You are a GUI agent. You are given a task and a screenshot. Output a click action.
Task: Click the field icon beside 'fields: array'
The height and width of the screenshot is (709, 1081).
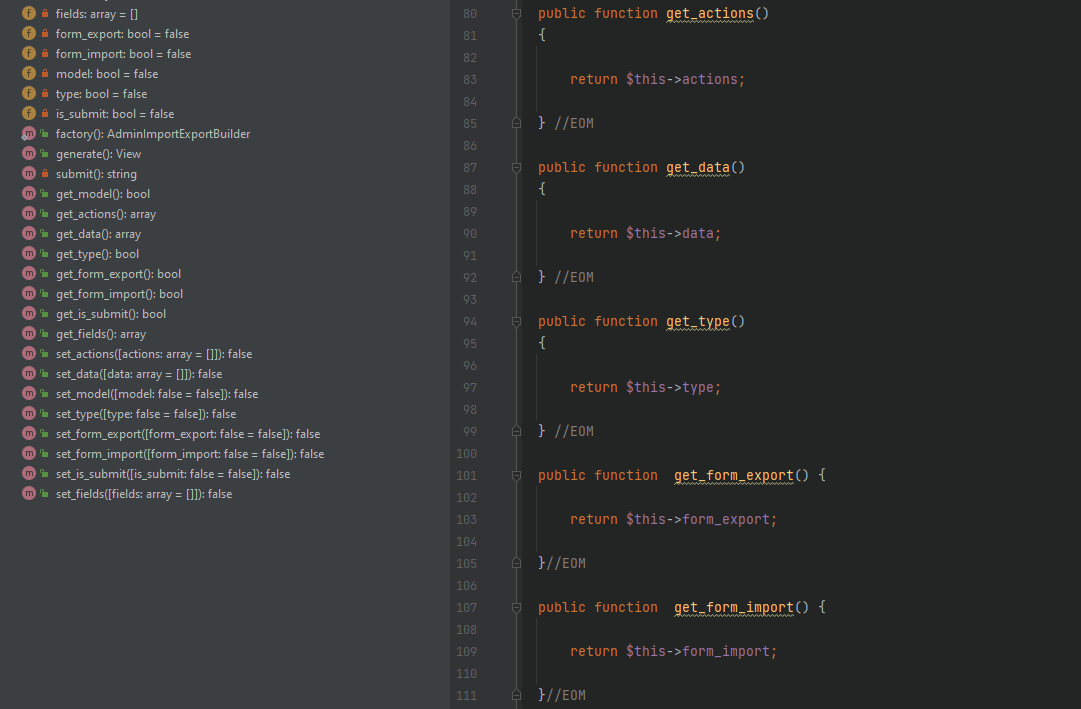pos(29,14)
